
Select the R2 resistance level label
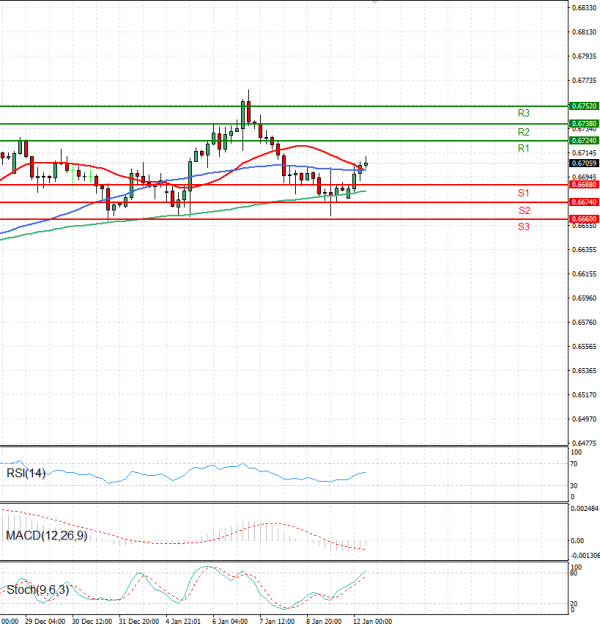point(523,132)
